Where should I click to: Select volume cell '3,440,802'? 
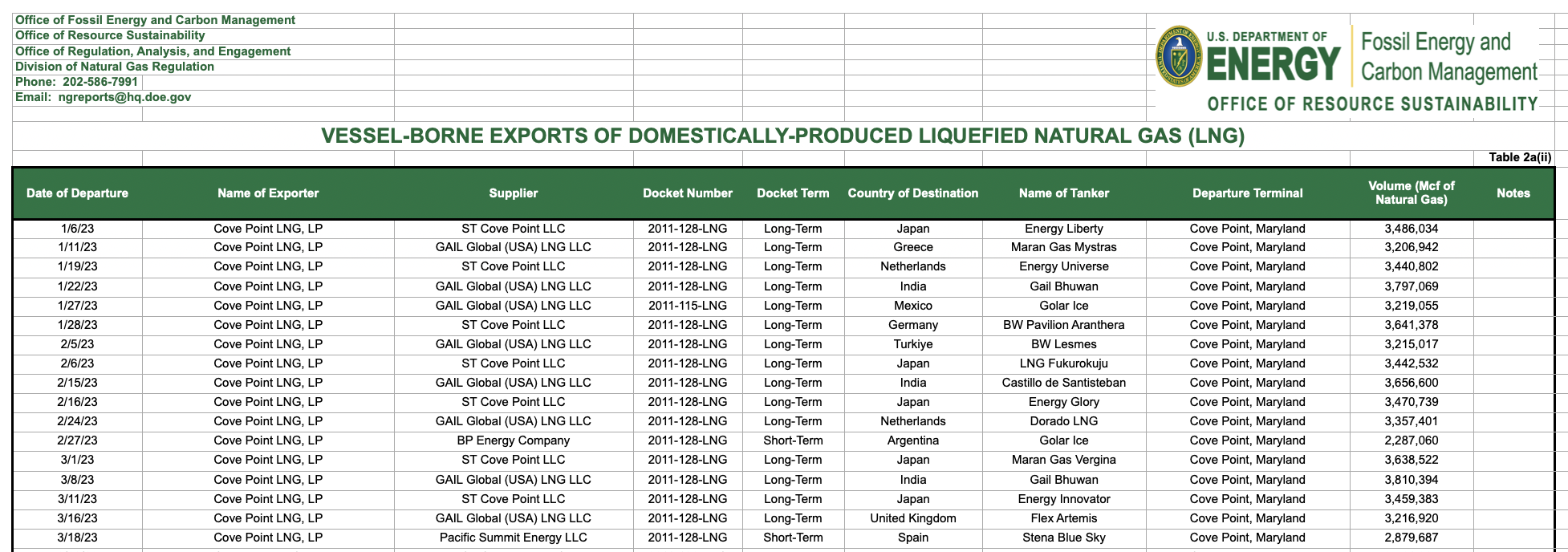coord(1412,266)
